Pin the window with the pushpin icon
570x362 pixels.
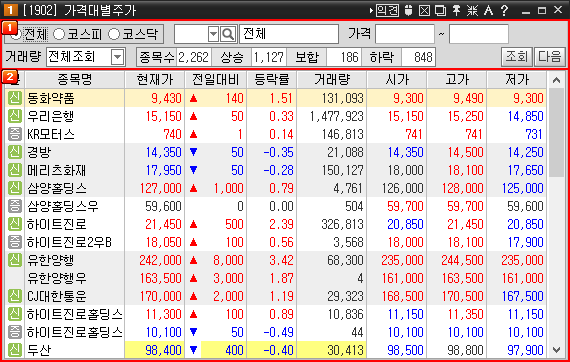456,10
